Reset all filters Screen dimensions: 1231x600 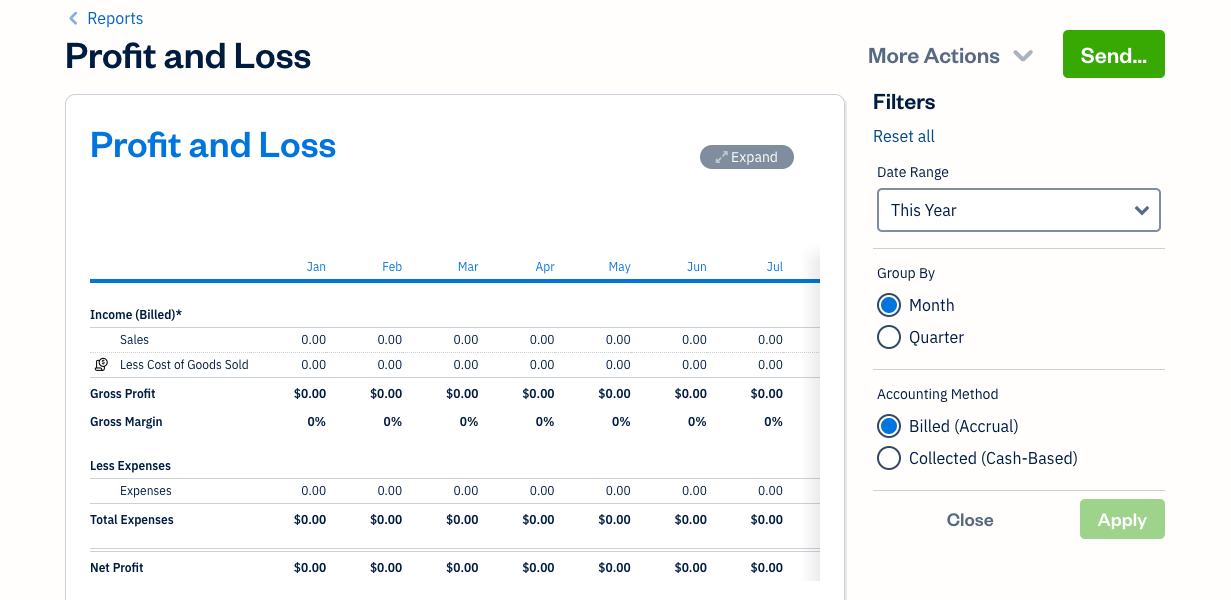(904, 136)
